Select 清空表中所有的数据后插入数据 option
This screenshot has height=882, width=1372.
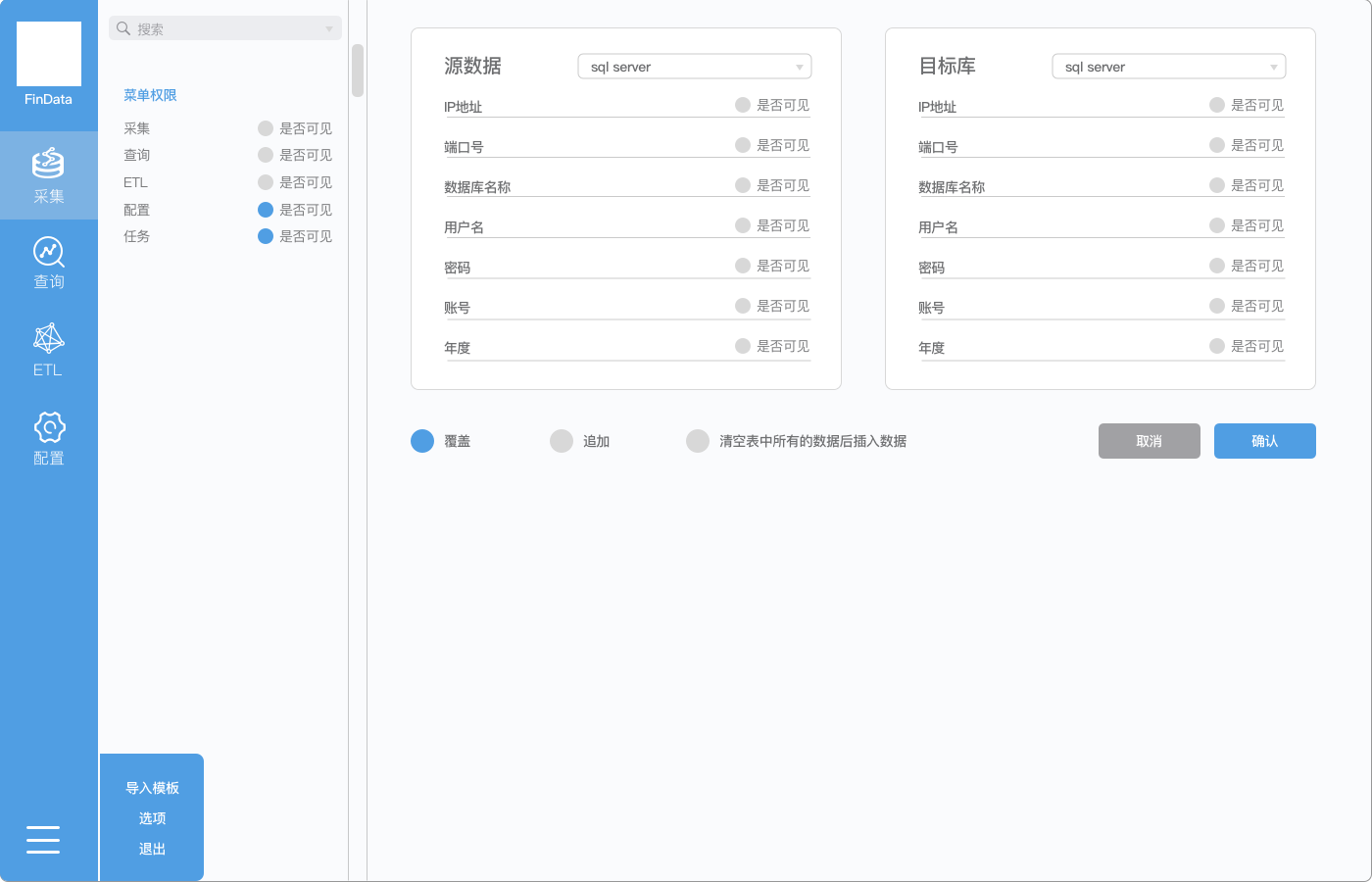pyautogui.click(x=698, y=441)
